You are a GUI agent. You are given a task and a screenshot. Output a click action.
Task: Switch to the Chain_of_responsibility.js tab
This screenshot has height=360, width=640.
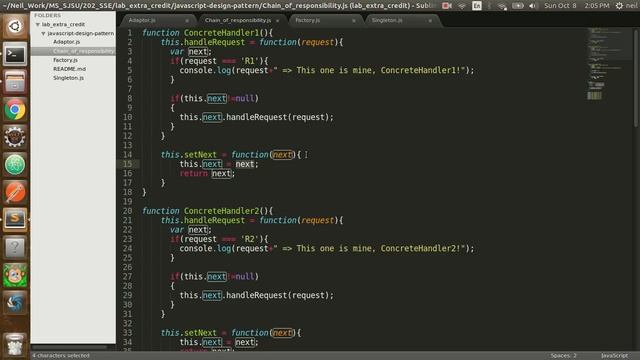tap(238, 20)
